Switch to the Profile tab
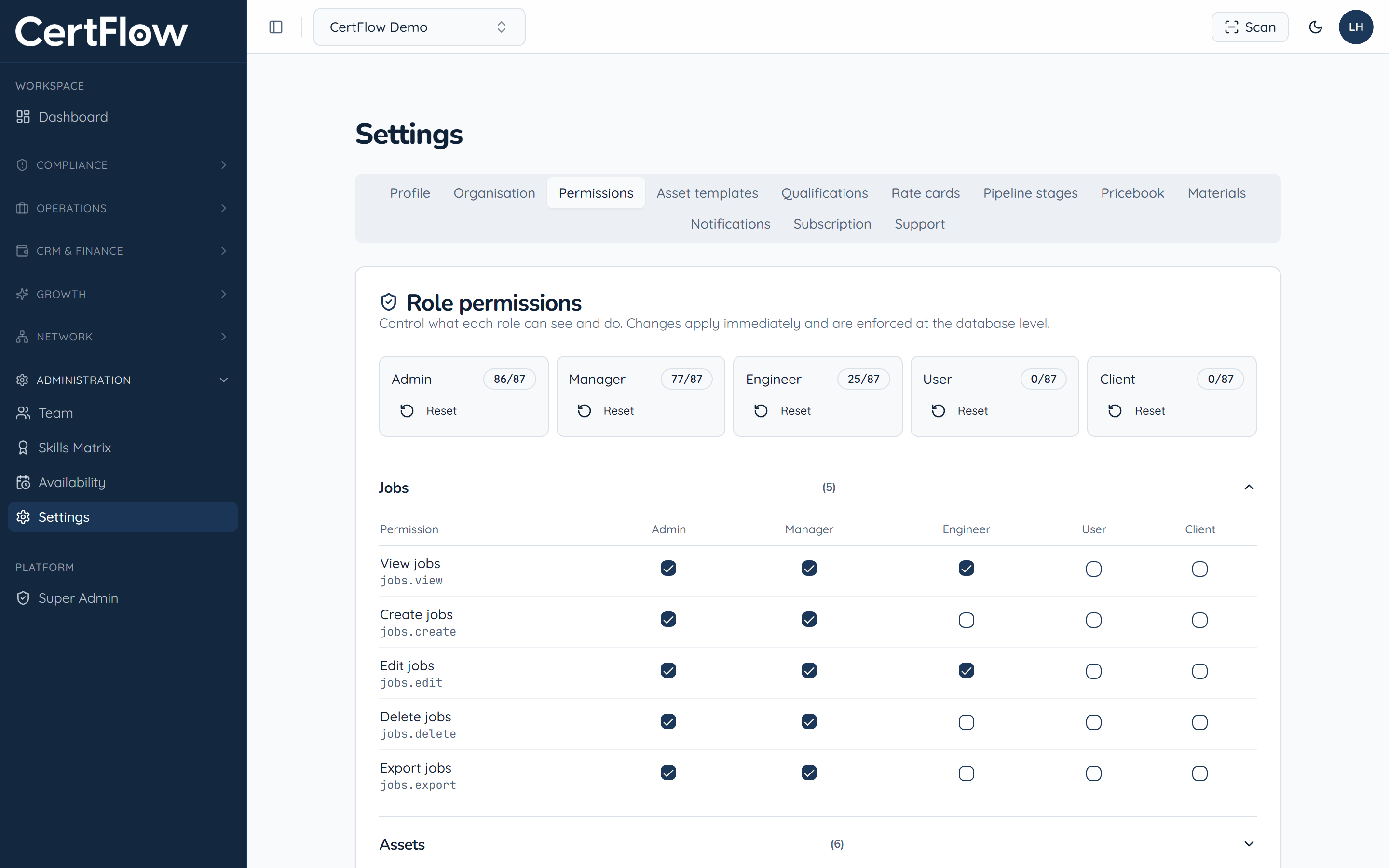Viewport: 1389px width, 868px height. [x=410, y=193]
